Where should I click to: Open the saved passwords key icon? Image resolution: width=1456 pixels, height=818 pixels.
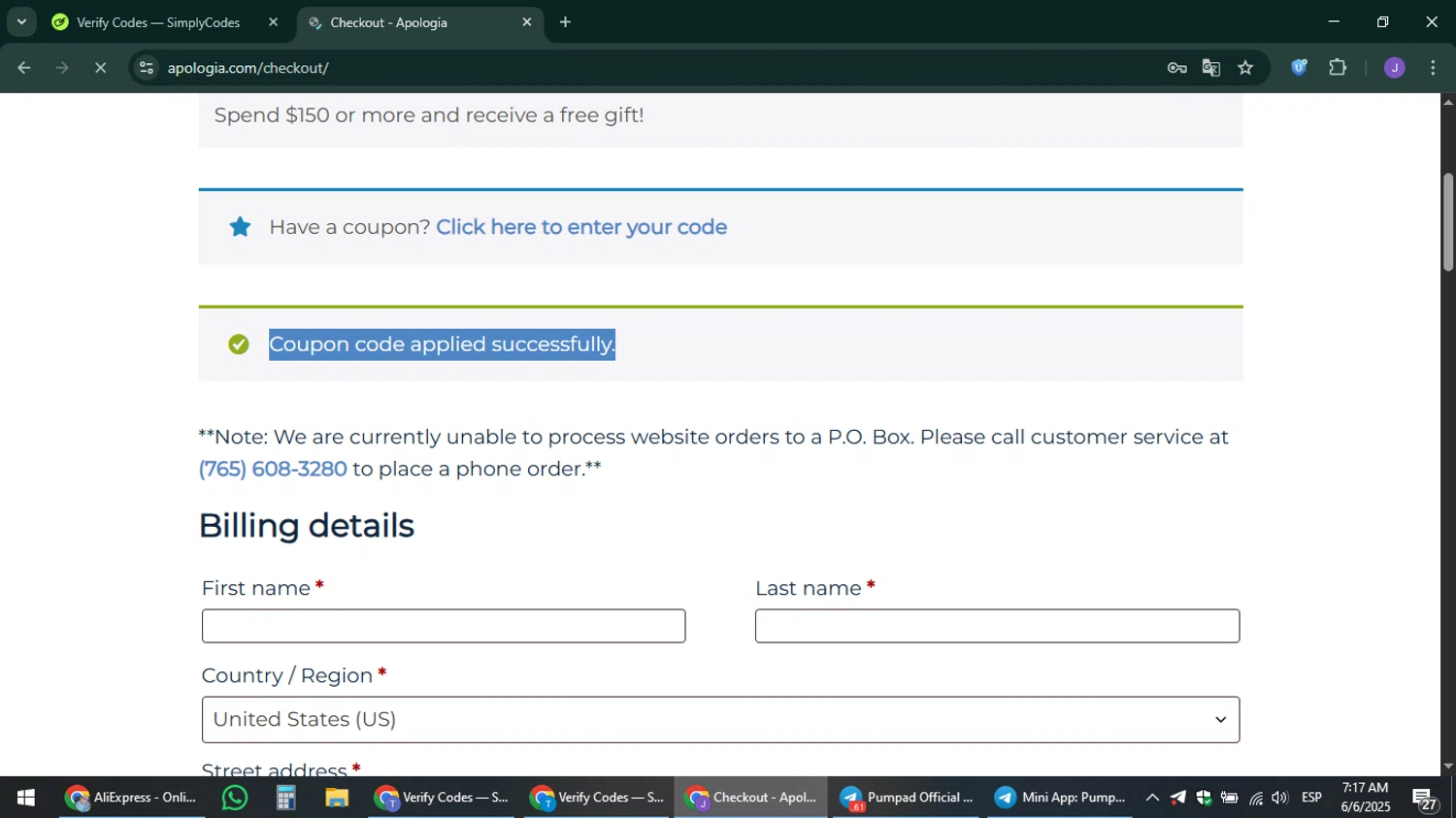pyautogui.click(x=1176, y=68)
